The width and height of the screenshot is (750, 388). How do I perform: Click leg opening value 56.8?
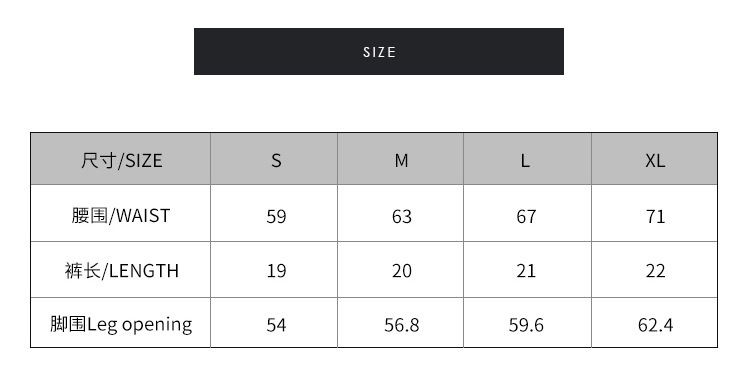(401, 325)
